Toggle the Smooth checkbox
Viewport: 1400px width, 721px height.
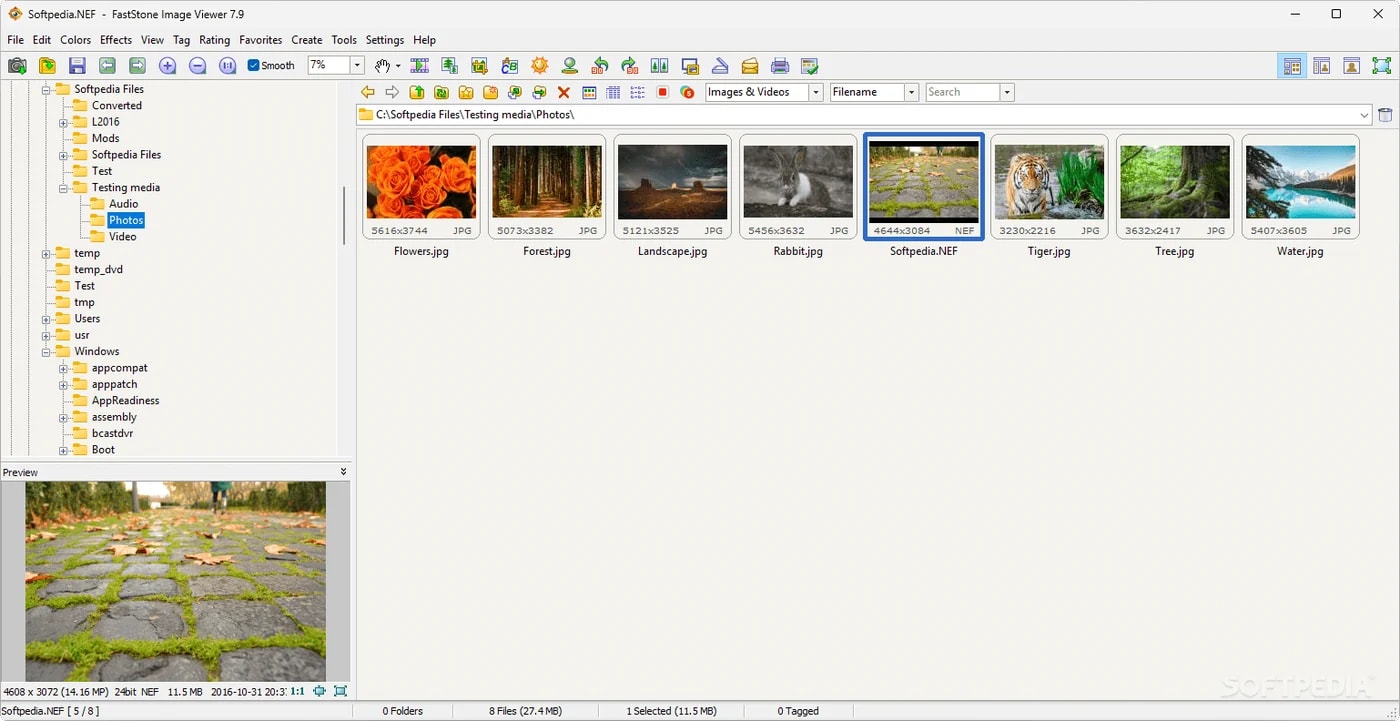(253, 65)
